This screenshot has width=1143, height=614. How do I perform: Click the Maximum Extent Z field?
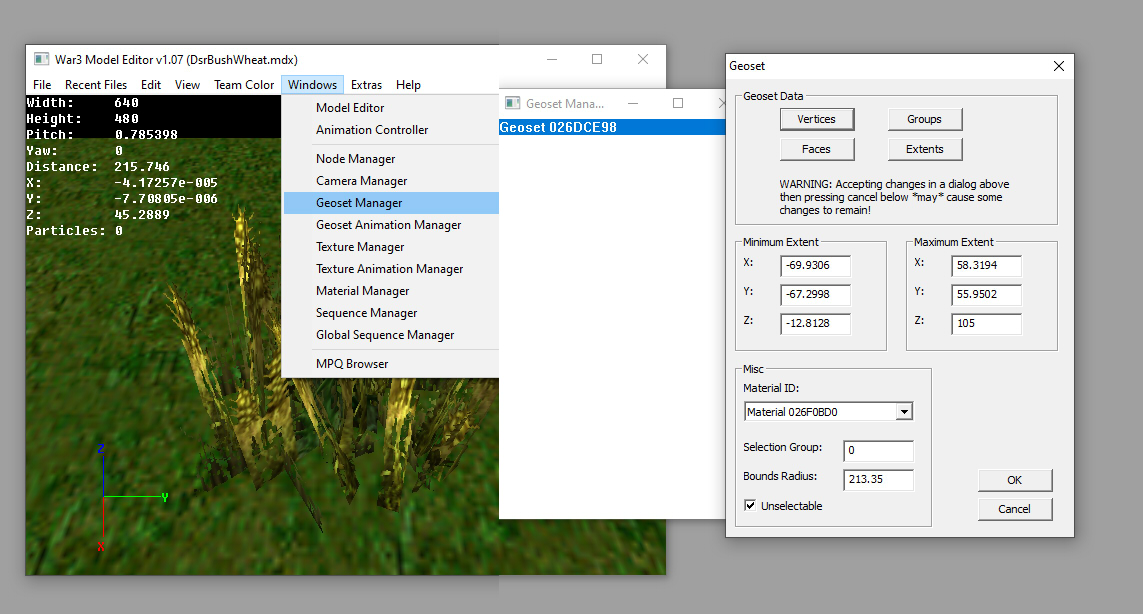coord(986,323)
